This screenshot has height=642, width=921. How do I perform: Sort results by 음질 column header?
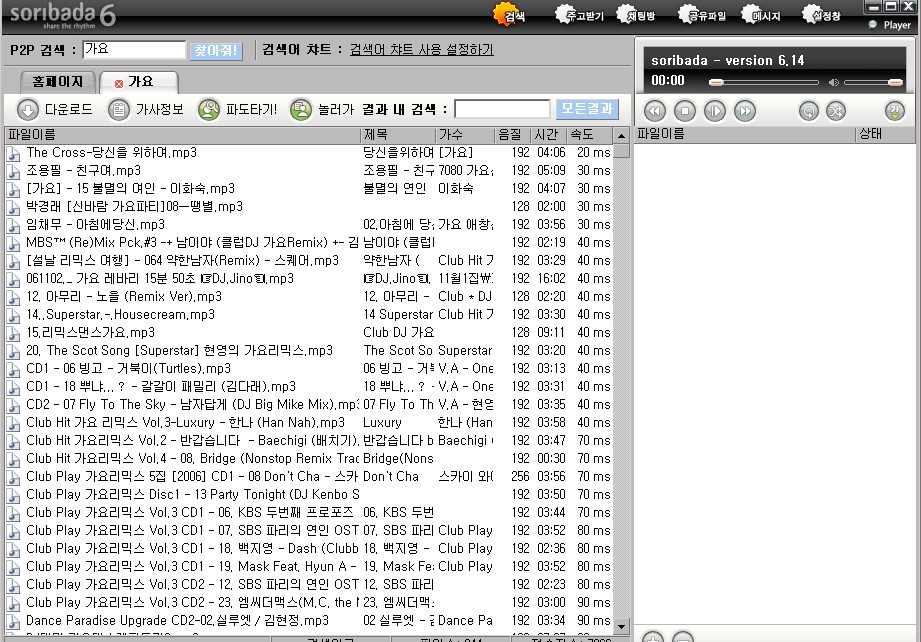513,135
